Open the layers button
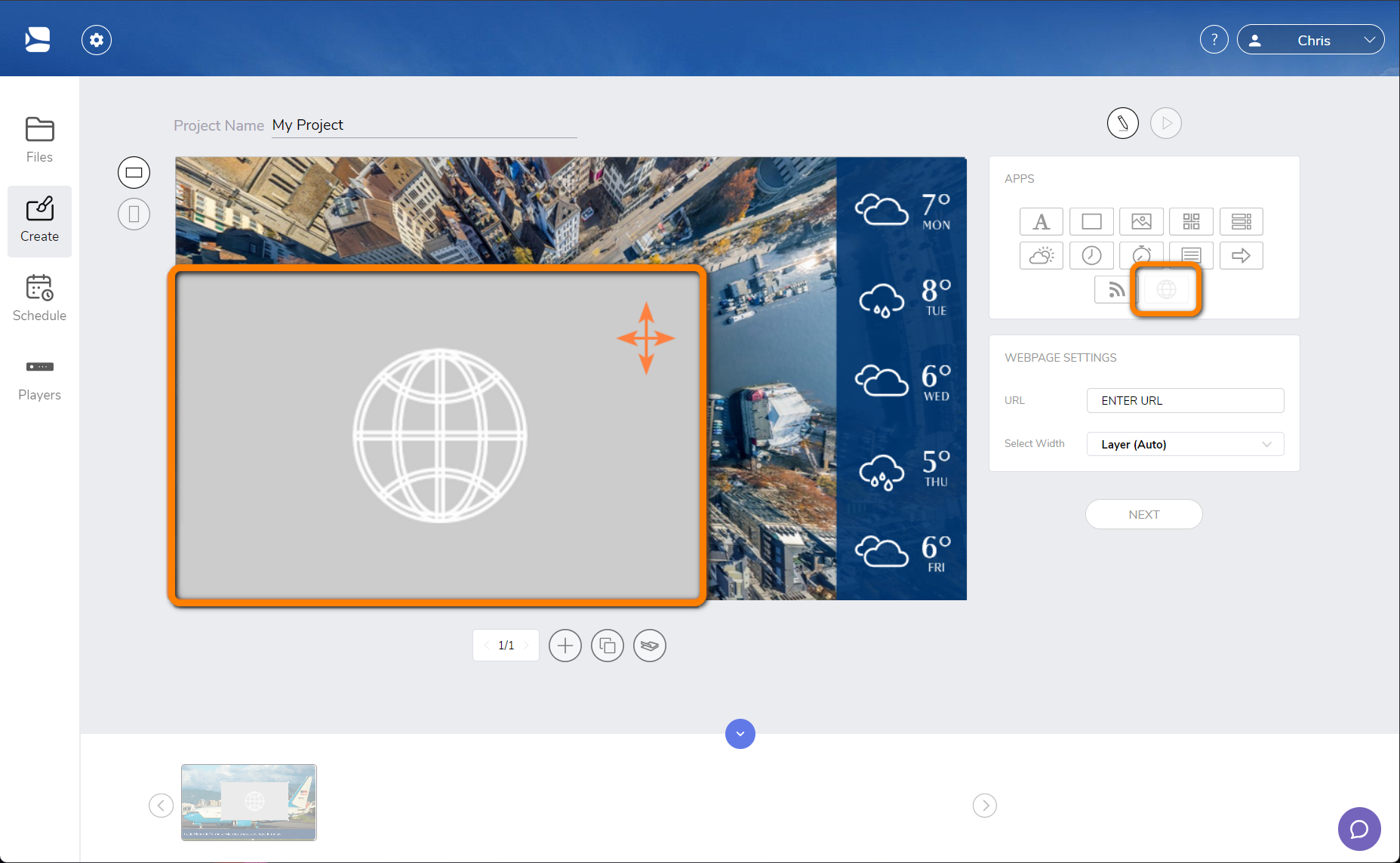This screenshot has height=863, width=1400. click(x=650, y=646)
